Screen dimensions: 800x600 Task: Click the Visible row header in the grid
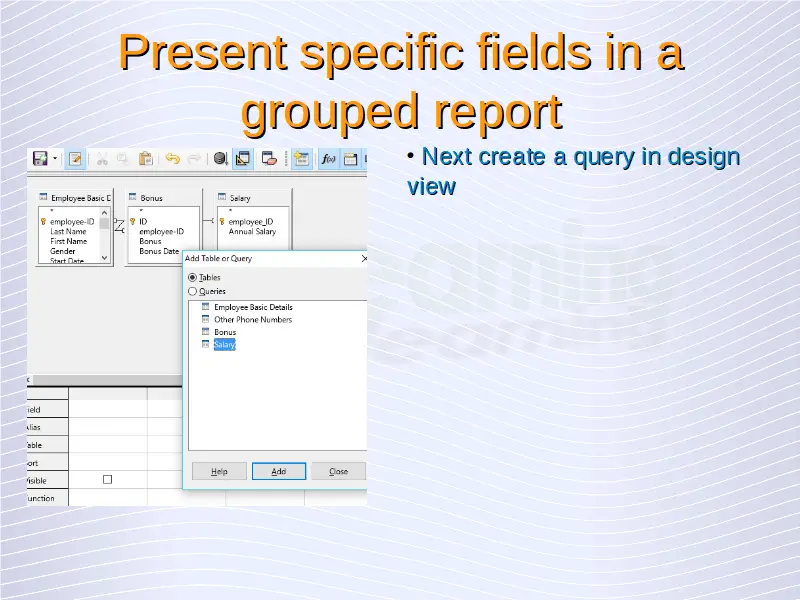47,481
